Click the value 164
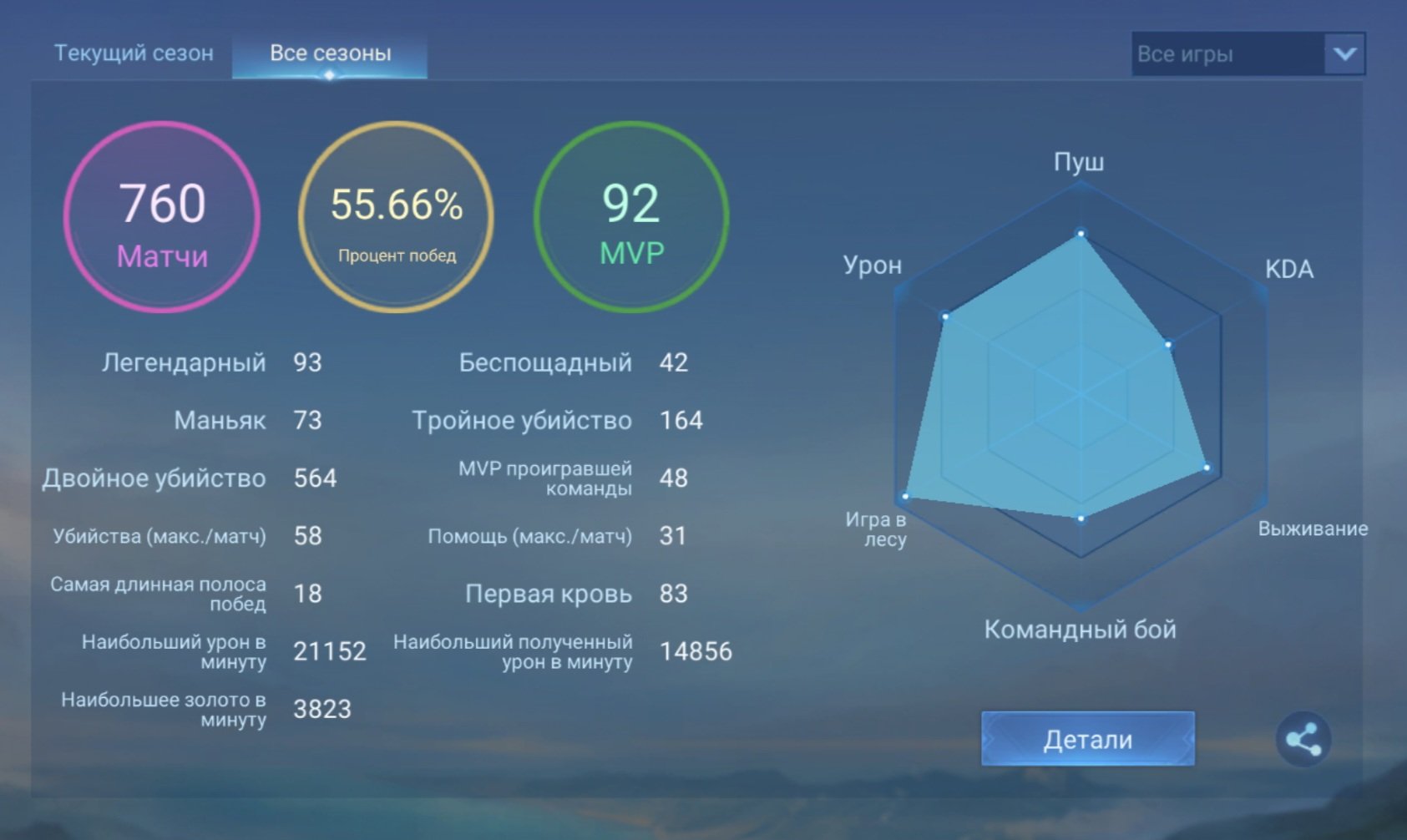 pos(681,420)
